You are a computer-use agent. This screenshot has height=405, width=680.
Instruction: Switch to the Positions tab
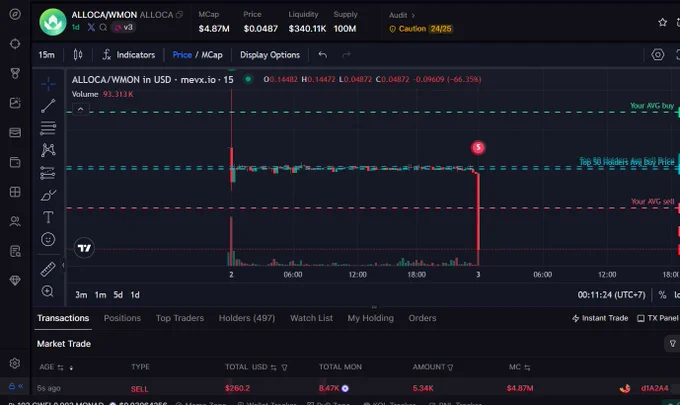122,318
